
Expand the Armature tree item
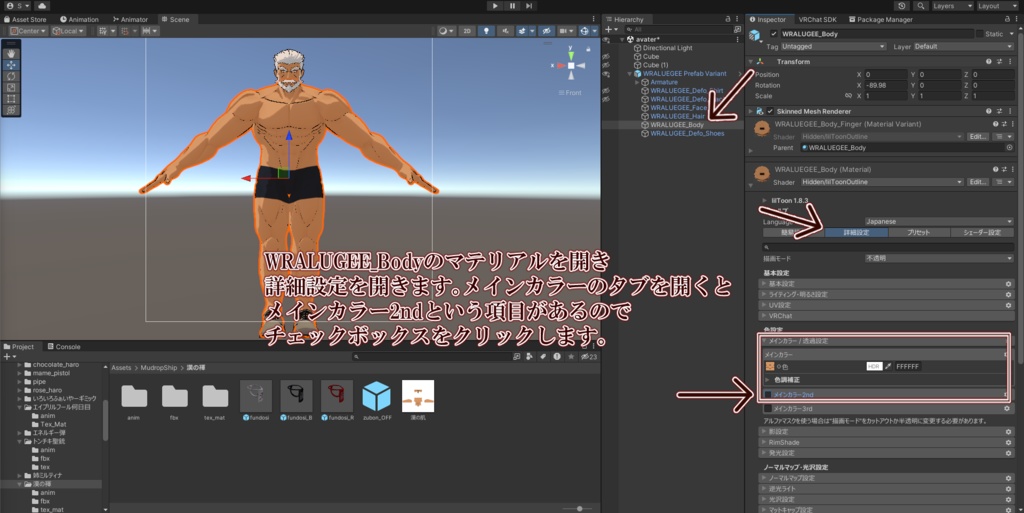637,82
